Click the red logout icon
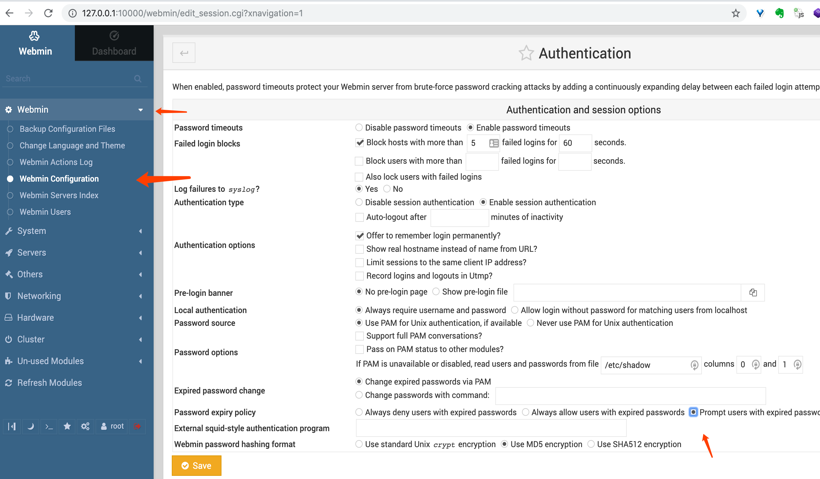The width and height of the screenshot is (820, 479). click(x=137, y=426)
